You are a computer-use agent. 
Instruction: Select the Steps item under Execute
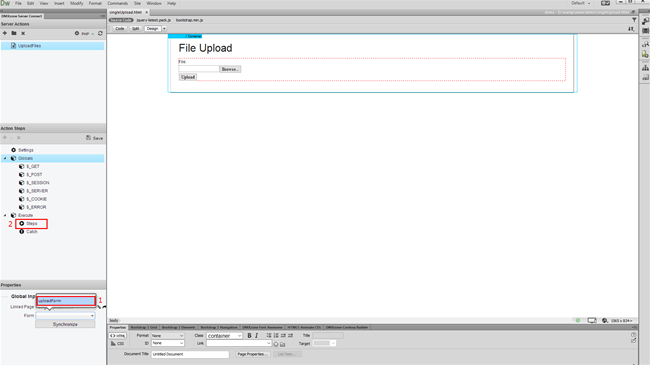pyautogui.click(x=32, y=224)
